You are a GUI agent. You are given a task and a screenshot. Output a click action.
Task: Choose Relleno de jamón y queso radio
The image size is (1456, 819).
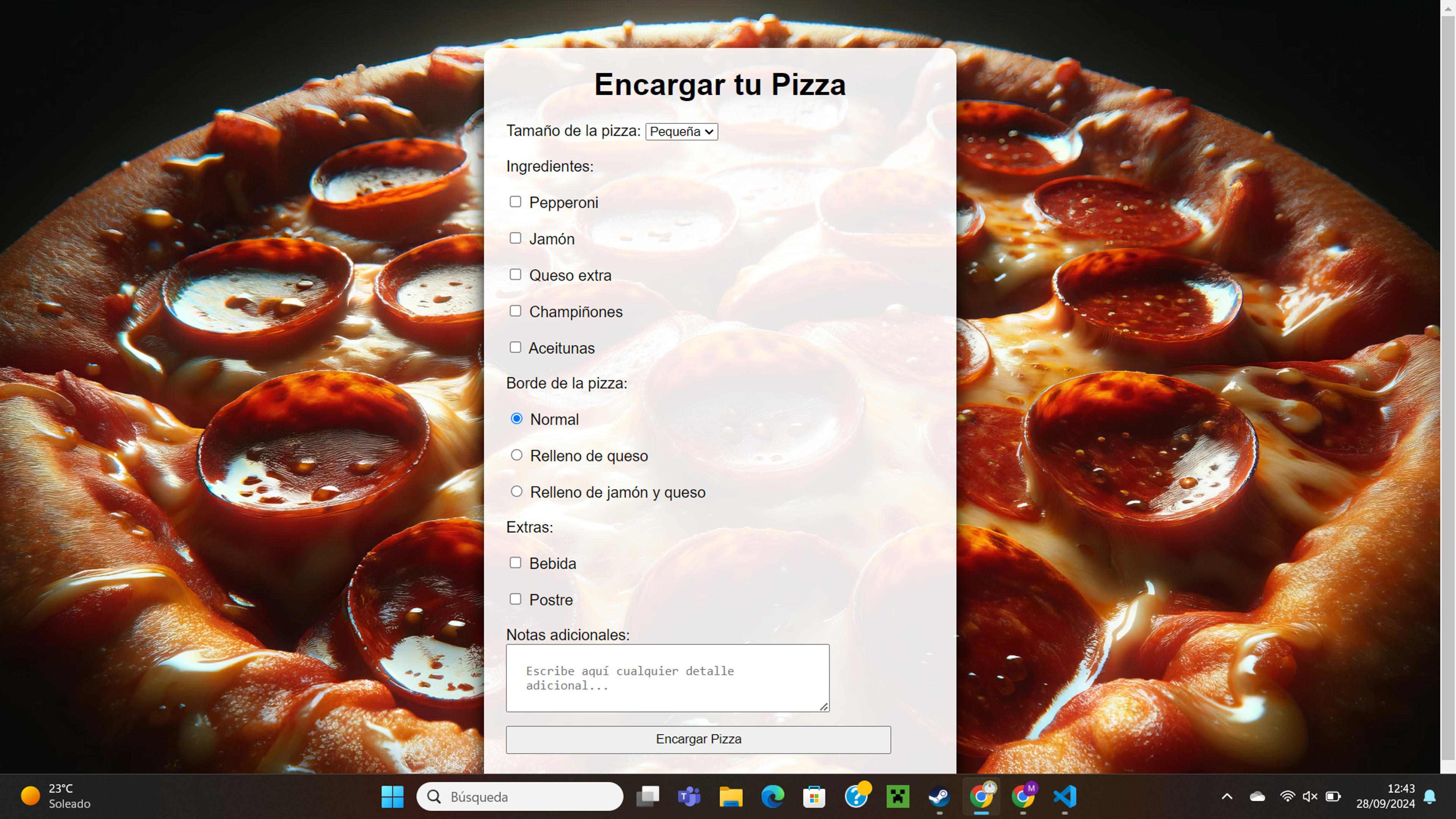coord(516,491)
